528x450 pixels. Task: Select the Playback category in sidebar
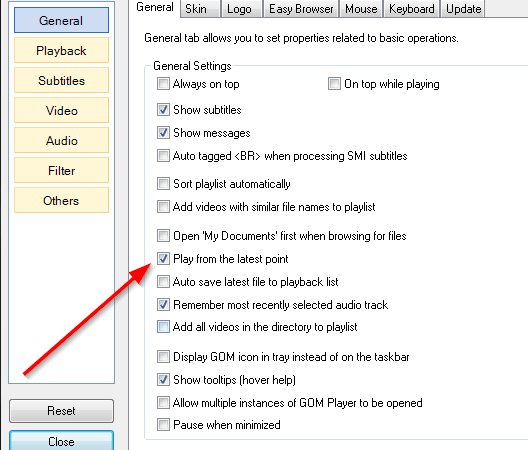coord(61,51)
